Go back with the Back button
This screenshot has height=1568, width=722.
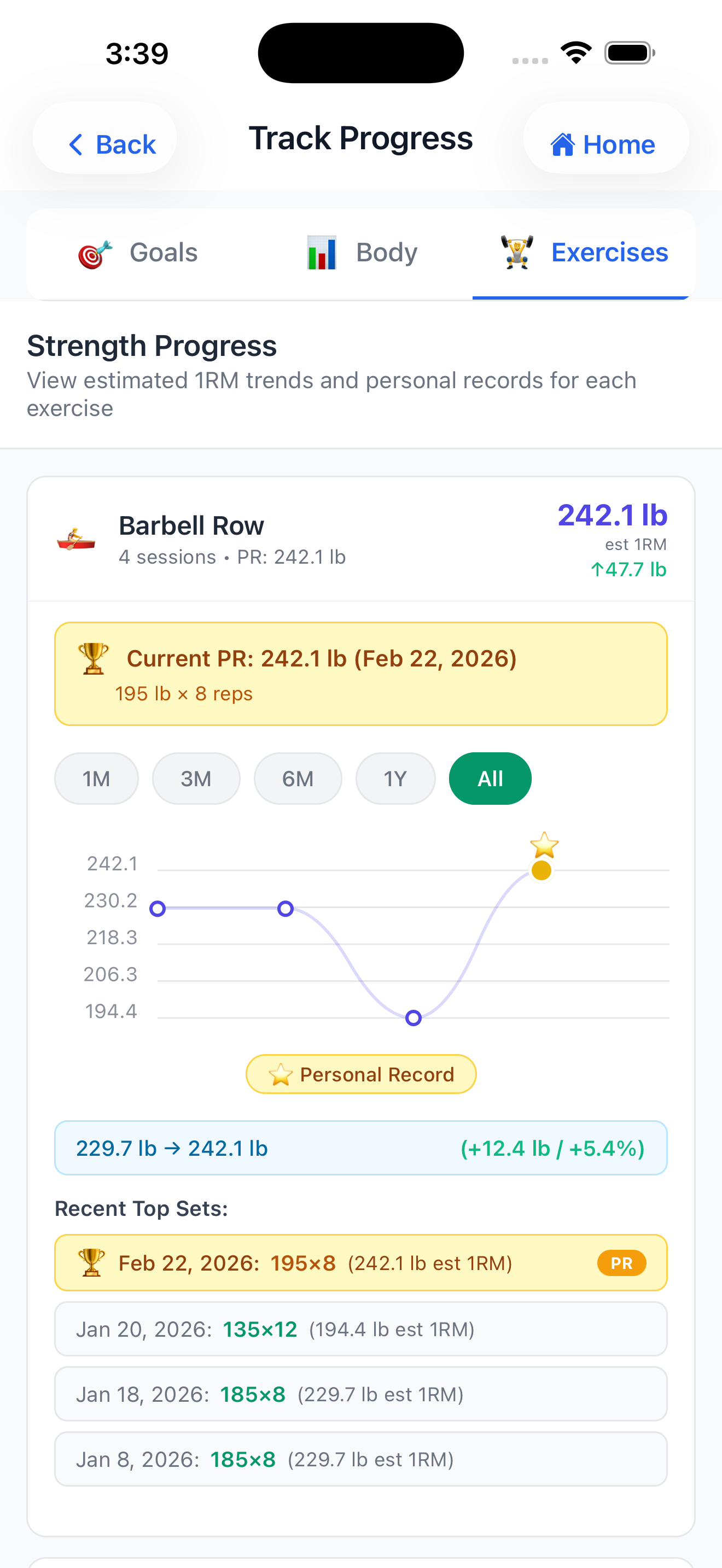point(104,138)
